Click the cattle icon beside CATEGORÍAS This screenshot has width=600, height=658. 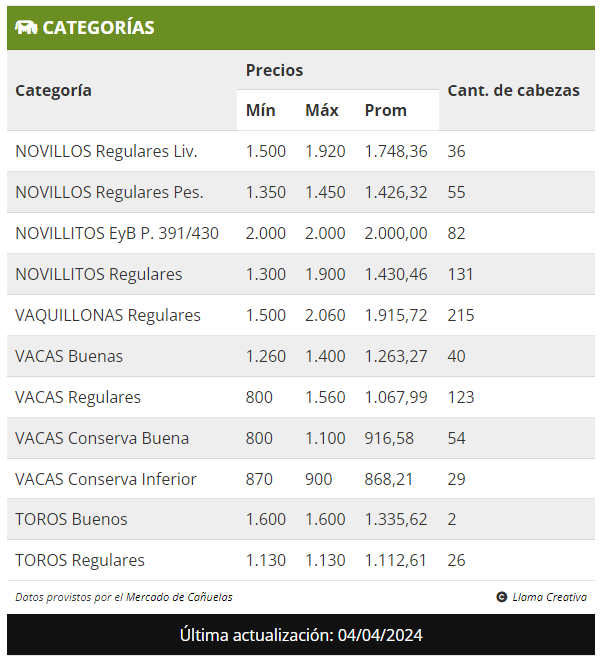26,28
